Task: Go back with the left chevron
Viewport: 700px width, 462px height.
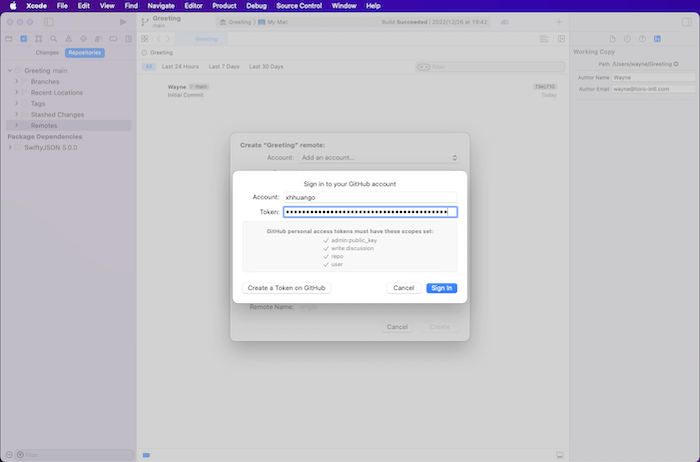Action: (x=158, y=39)
